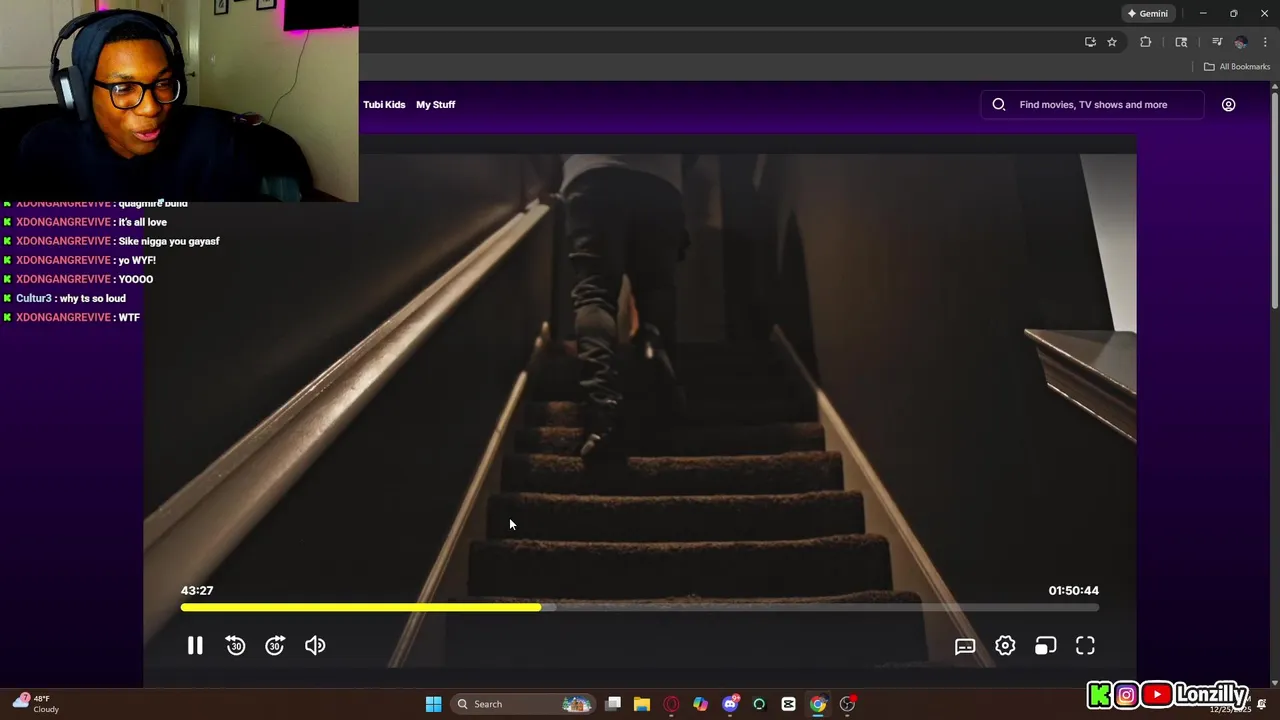The image size is (1280, 720).
Task: Skip forward 30 seconds
Action: pyautogui.click(x=275, y=646)
